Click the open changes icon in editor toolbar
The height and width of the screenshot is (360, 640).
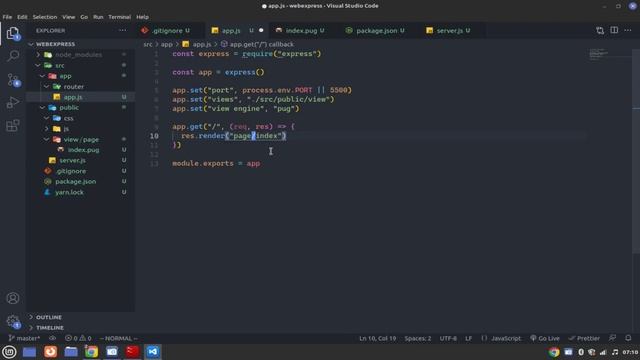click(600, 31)
